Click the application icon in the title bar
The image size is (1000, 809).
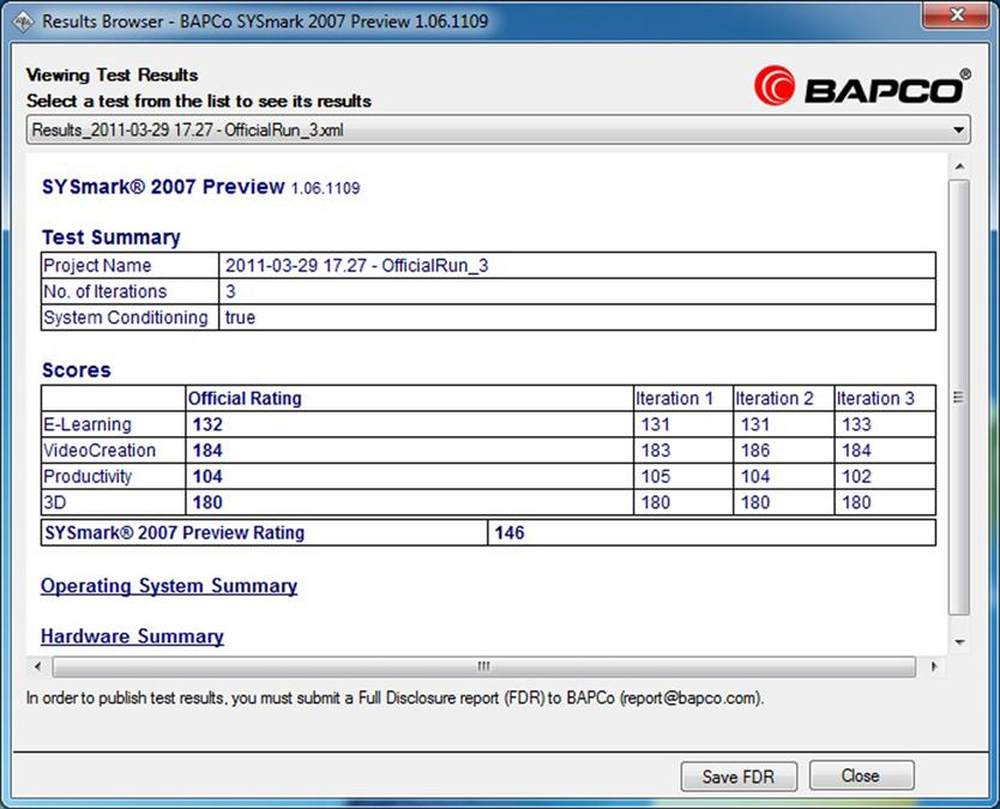coord(24,21)
